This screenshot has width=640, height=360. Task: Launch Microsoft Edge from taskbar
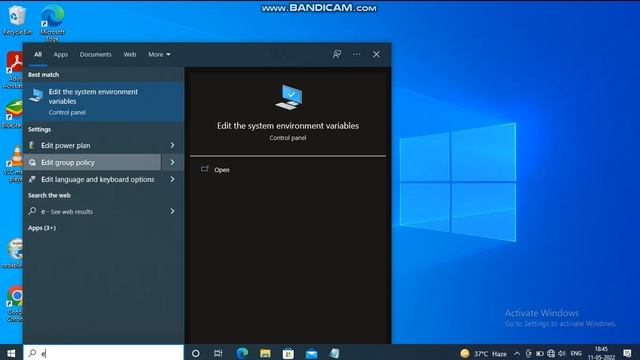(242, 353)
